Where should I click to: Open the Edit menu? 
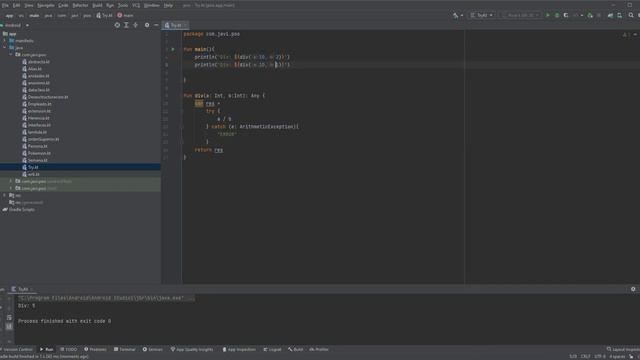click(x=16, y=5)
